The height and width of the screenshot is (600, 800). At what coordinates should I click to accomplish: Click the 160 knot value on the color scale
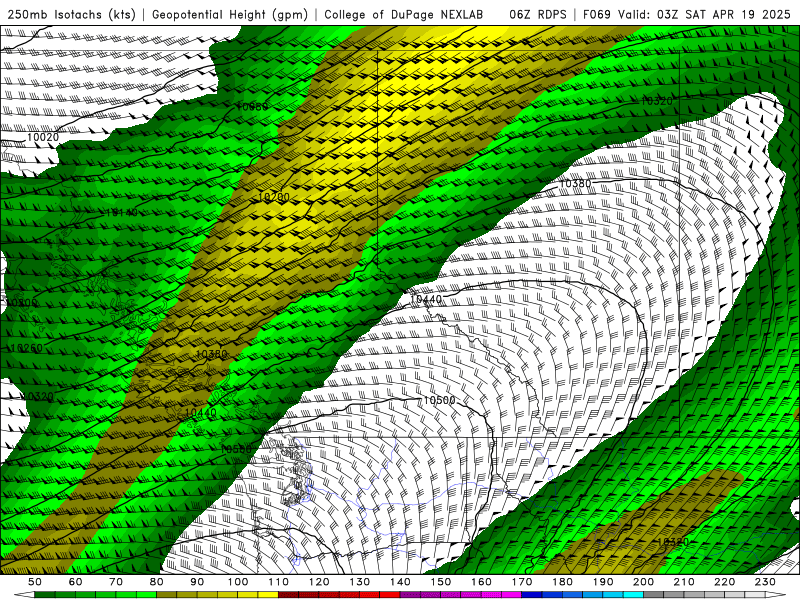[x=481, y=582]
